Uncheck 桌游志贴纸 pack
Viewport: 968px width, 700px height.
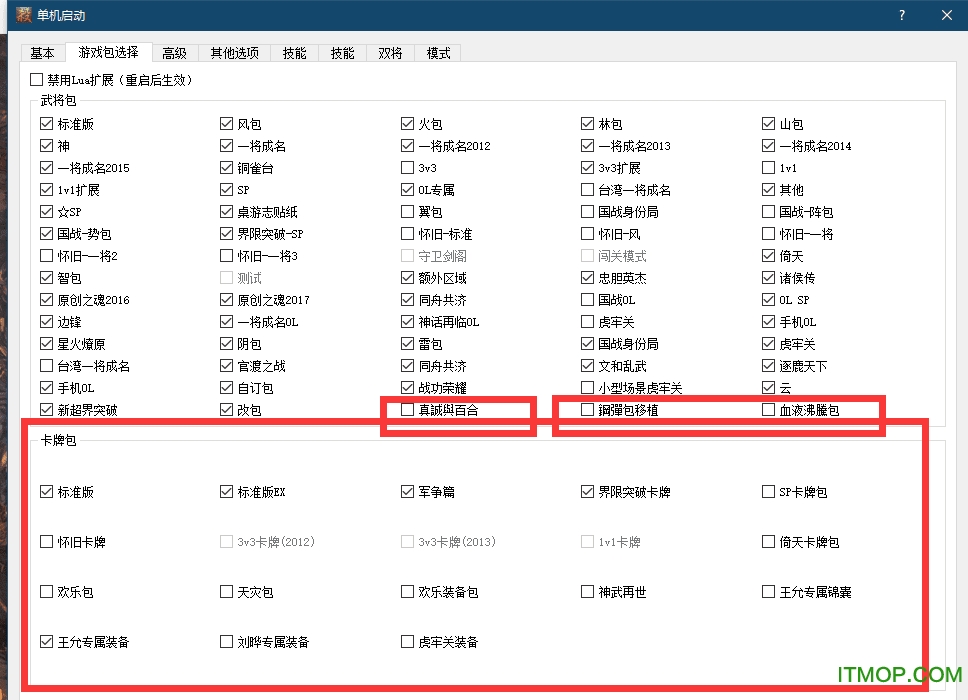click(227, 212)
